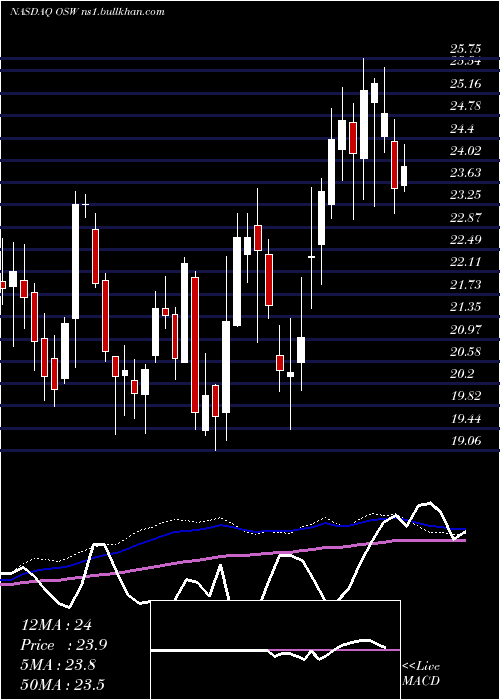Screen dimensions: 500x700
Task: Click the 24.4 price axis label
Action: pyautogui.click(x=462, y=129)
